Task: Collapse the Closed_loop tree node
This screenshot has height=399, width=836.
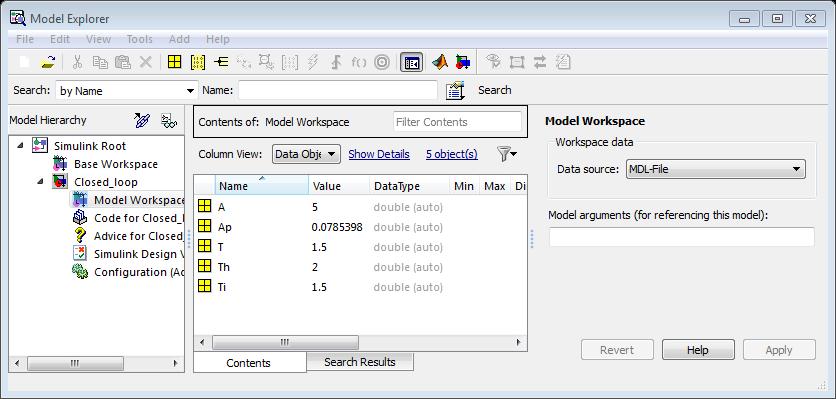Action: [41, 181]
